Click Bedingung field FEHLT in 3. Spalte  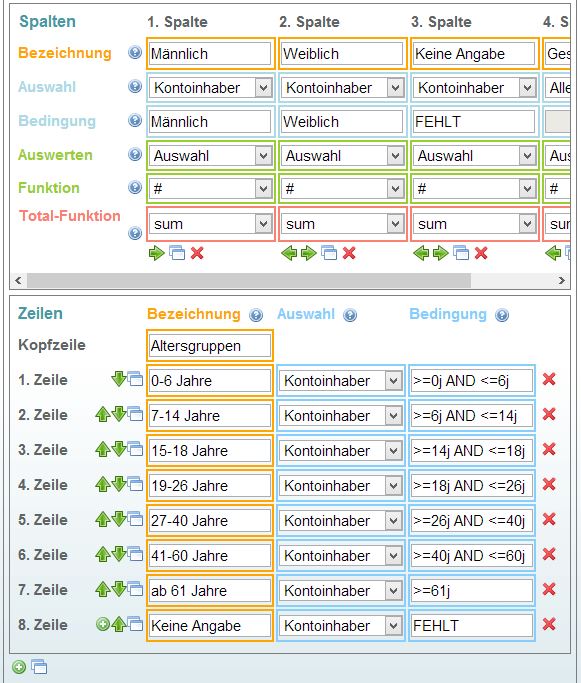(474, 122)
